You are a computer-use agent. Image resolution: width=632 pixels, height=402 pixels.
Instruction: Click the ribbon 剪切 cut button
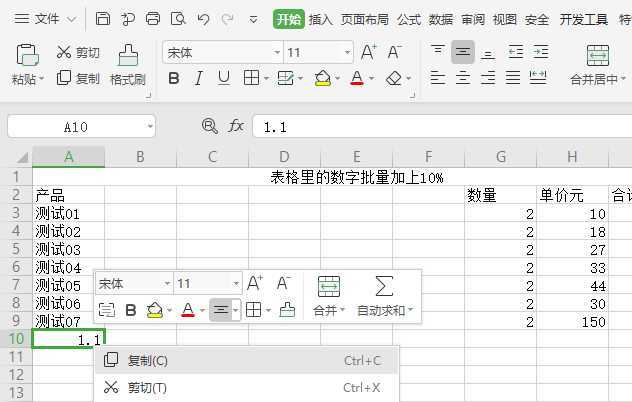point(78,52)
